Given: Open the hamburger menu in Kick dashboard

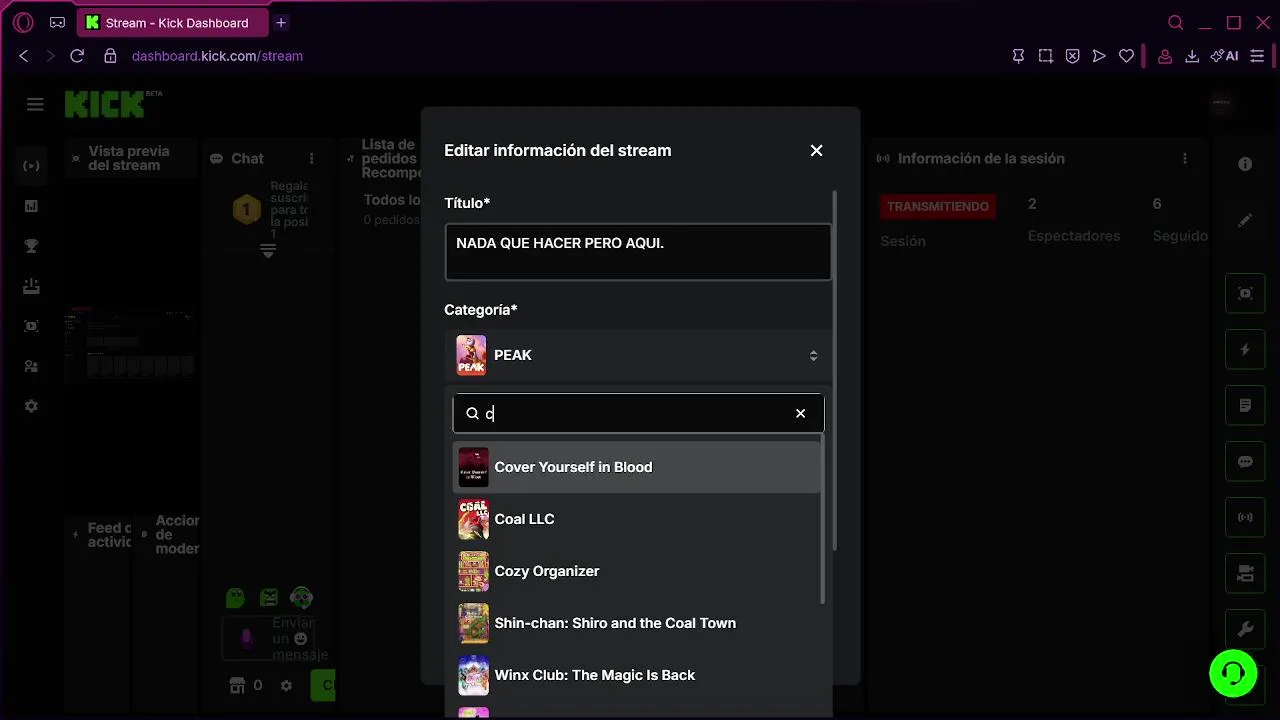Looking at the screenshot, I should (x=35, y=104).
